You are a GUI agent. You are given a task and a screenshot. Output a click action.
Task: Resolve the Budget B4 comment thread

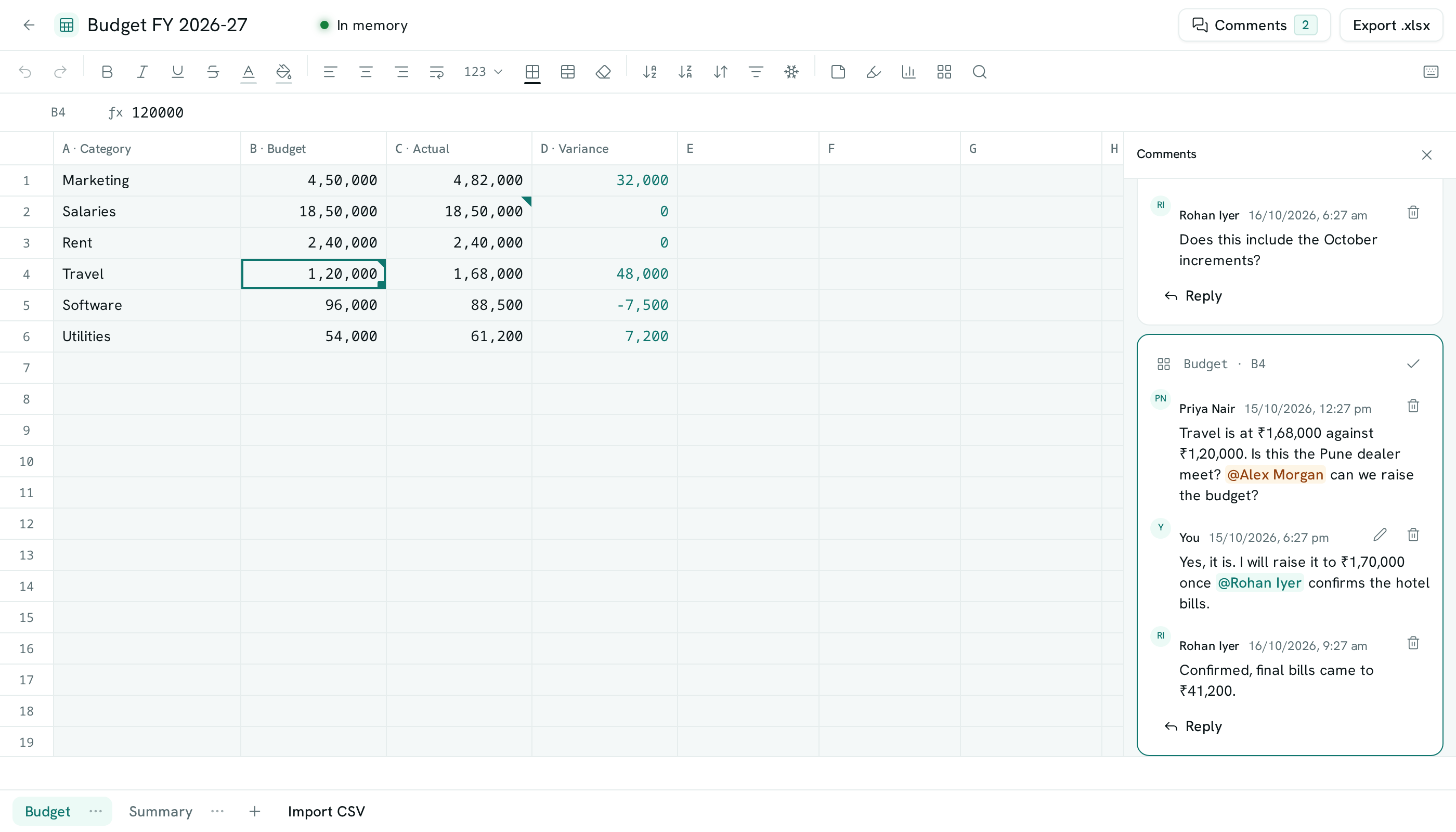pyautogui.click(x=1413, y=364)
